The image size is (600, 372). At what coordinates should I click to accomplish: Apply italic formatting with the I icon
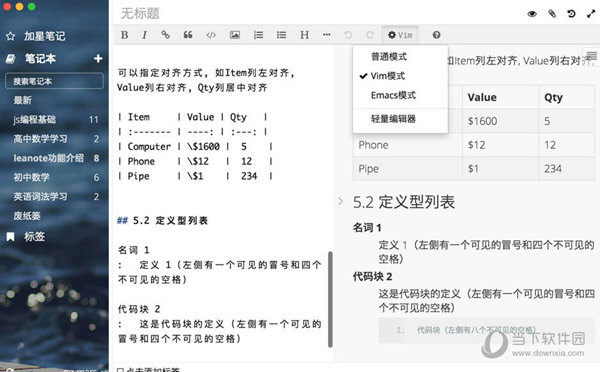[144, 35]
